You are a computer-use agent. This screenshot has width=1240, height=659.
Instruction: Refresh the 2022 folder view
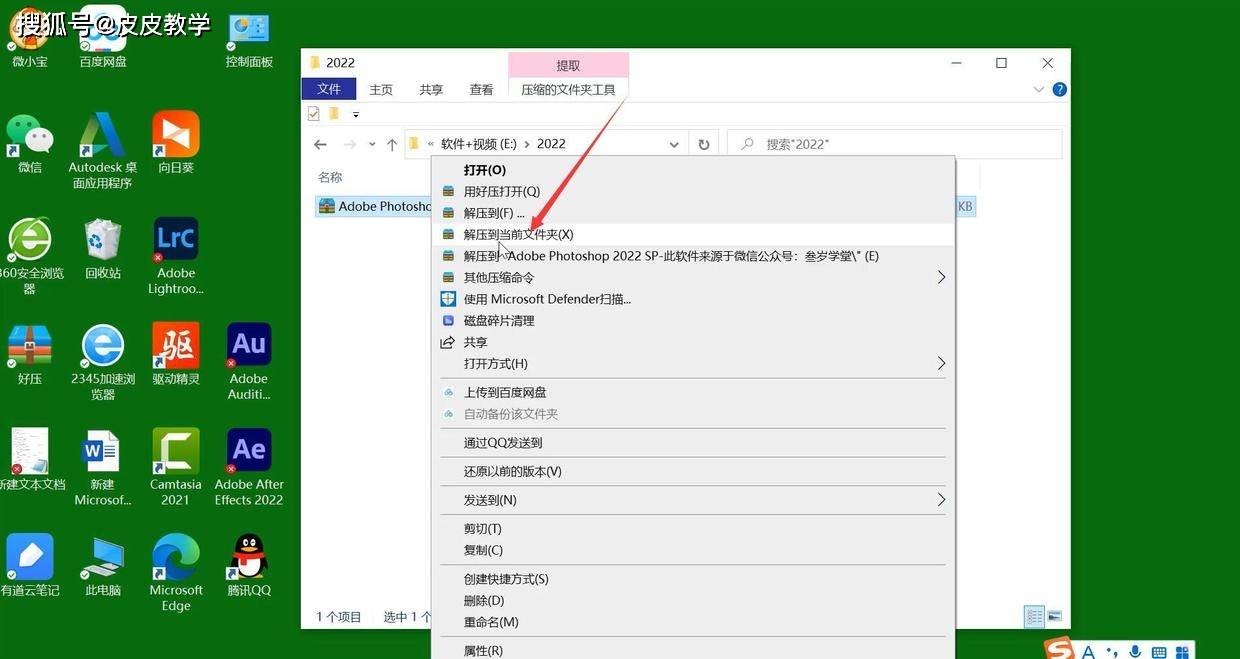coord(704,144)
